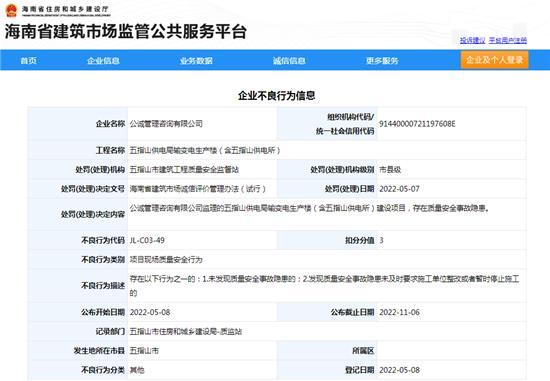The height and width of the screenshot is (381, 550).
Task: Select publish start date 2022-05-08
Action: click(150, 312)
